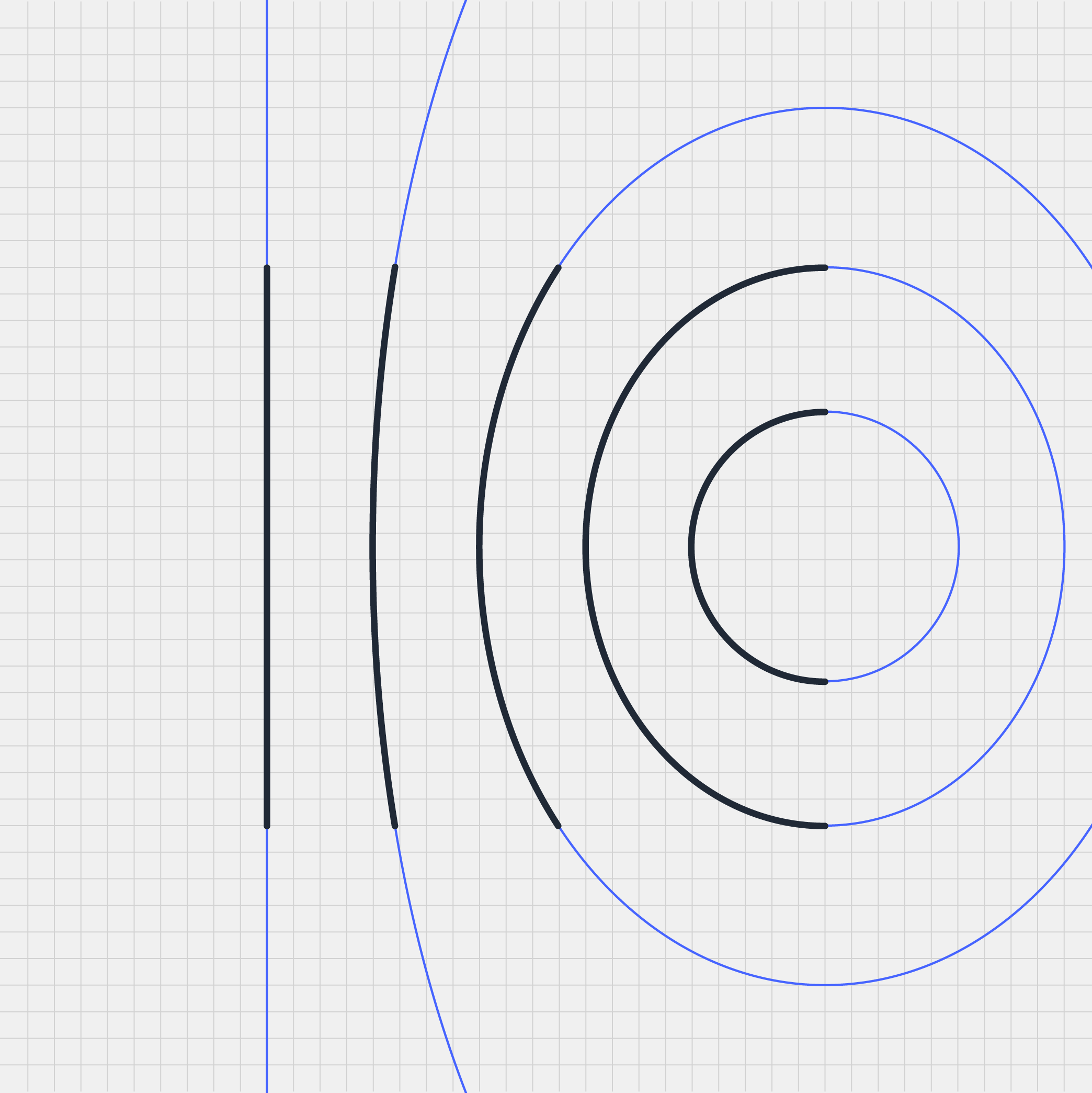This screenshot has width=1092, height=1093.
Task: Click bottom endpoint of third dark arc
Action: 558,826
